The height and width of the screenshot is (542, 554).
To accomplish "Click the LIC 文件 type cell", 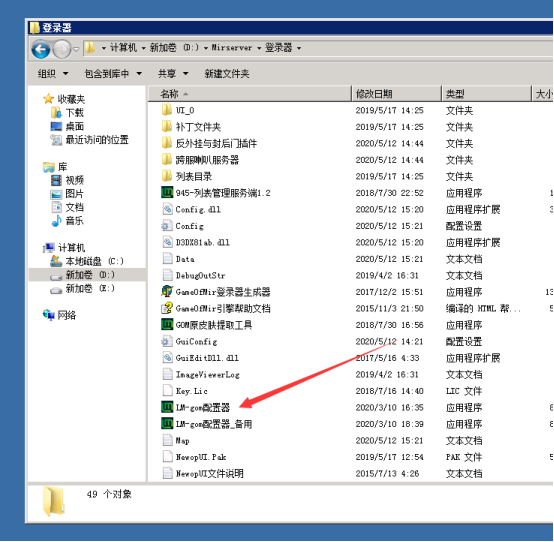I will coord(464,391).
